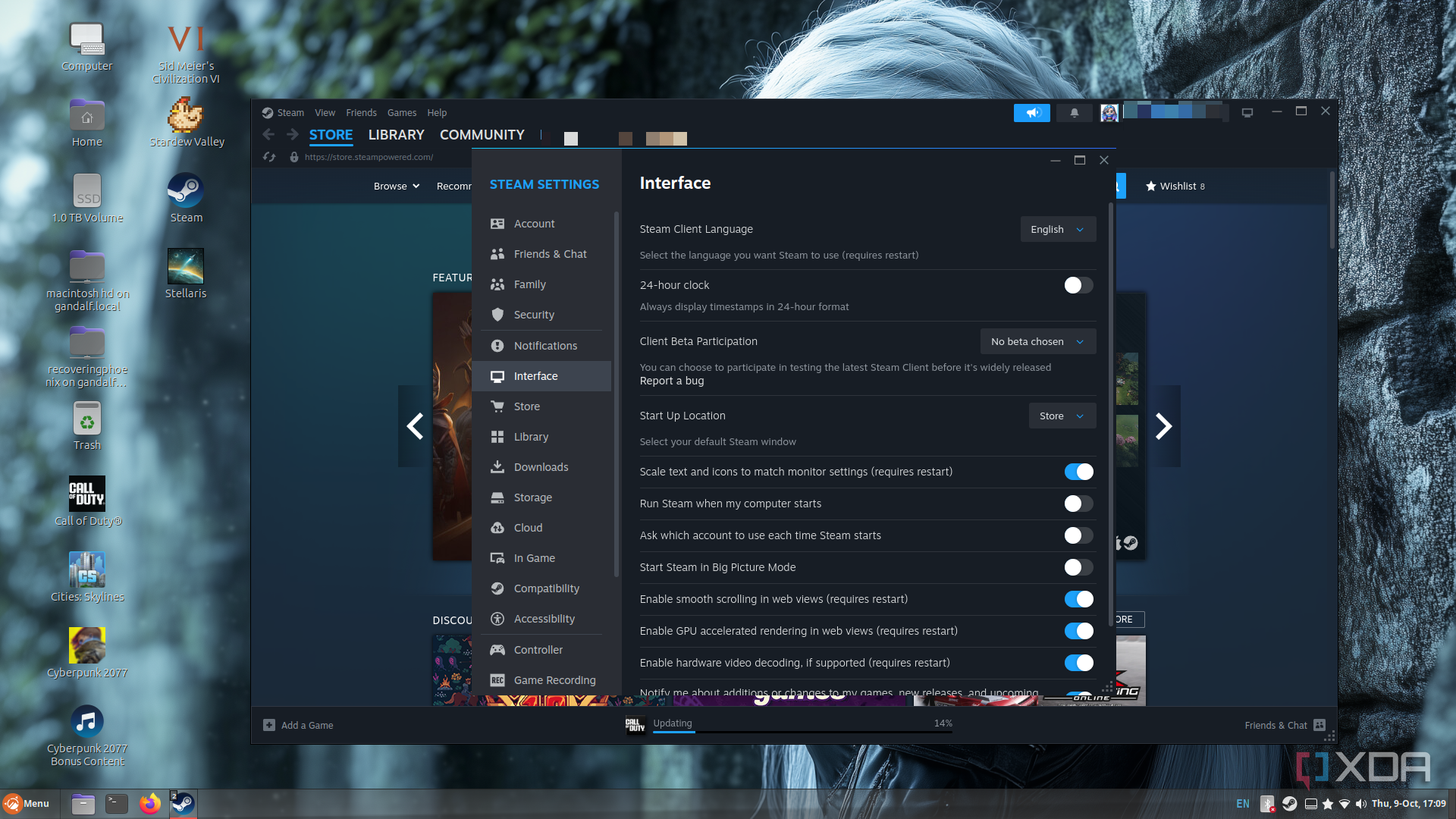Open the Cloud settings category
This screenshot has width=1456, height=819.
[x=541, y=528]
